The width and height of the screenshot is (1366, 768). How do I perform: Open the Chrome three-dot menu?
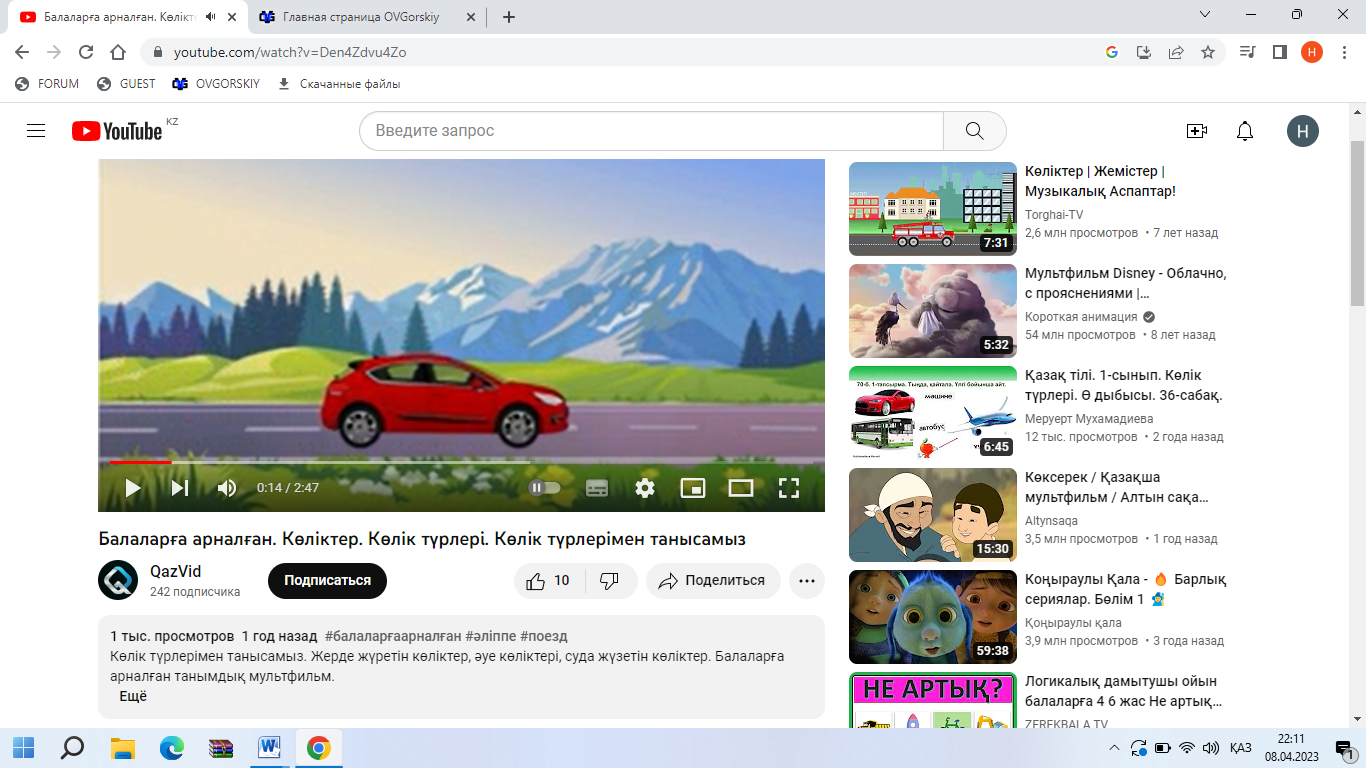(1344, 52)
